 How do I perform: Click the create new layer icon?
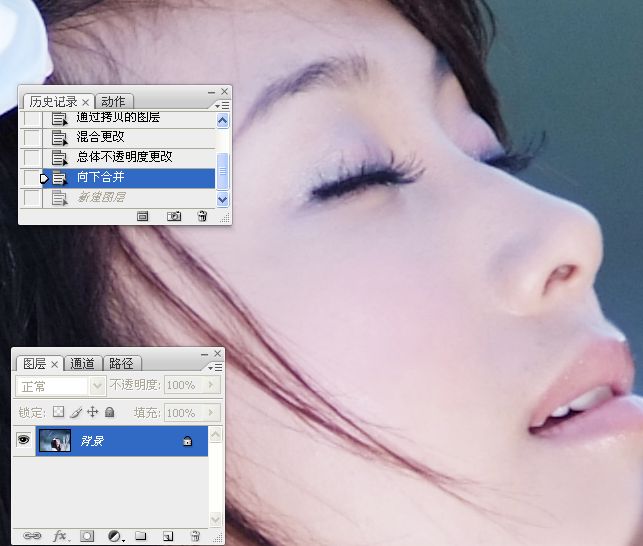tap(168, 536)
